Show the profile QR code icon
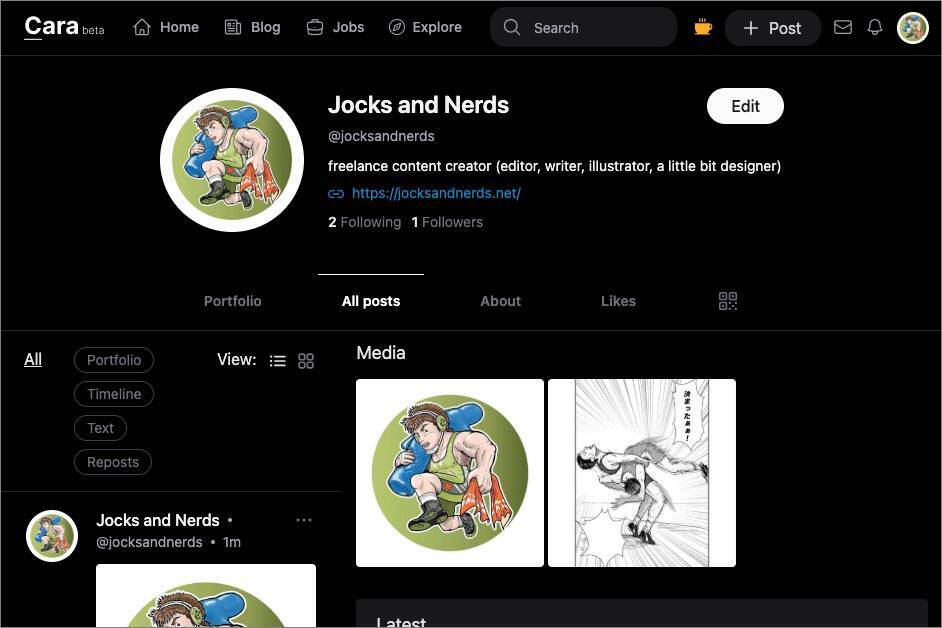This screenshot has width=942, height=628. click(727, 300)
